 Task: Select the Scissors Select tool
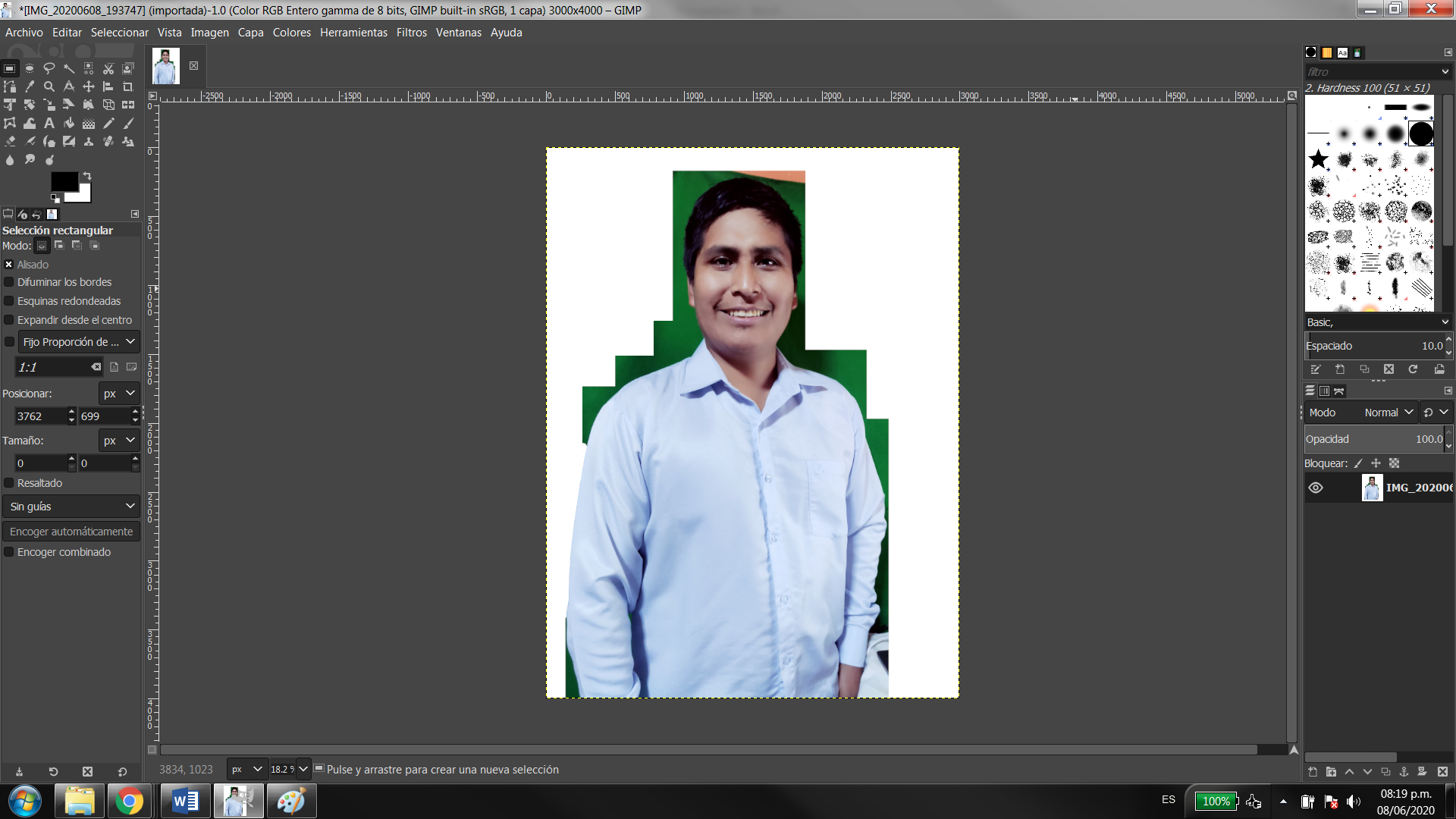pos(108,68)
